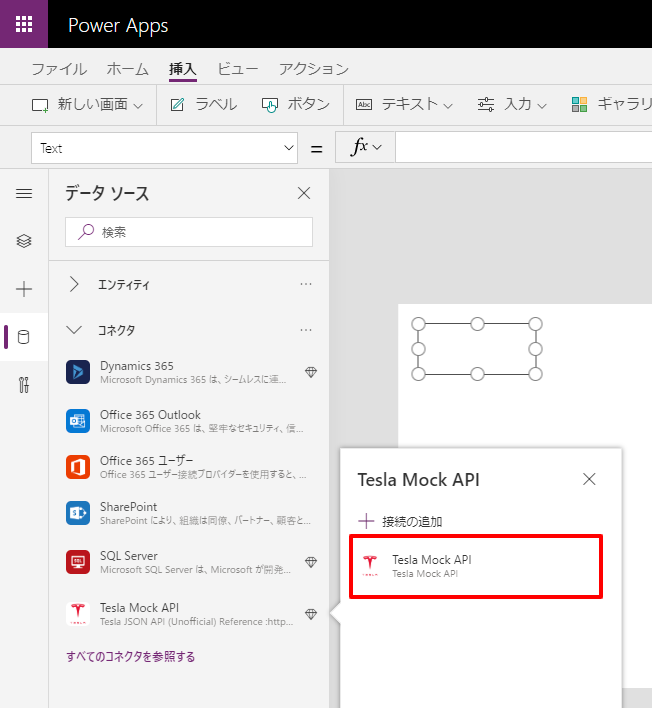Open the アクション tab
Screen dimensions: 652x708
click(x=313, y=69)
